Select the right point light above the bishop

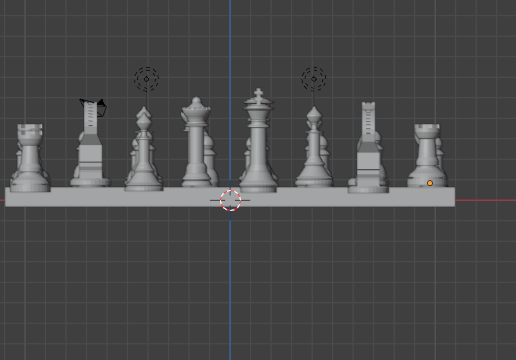314,79
